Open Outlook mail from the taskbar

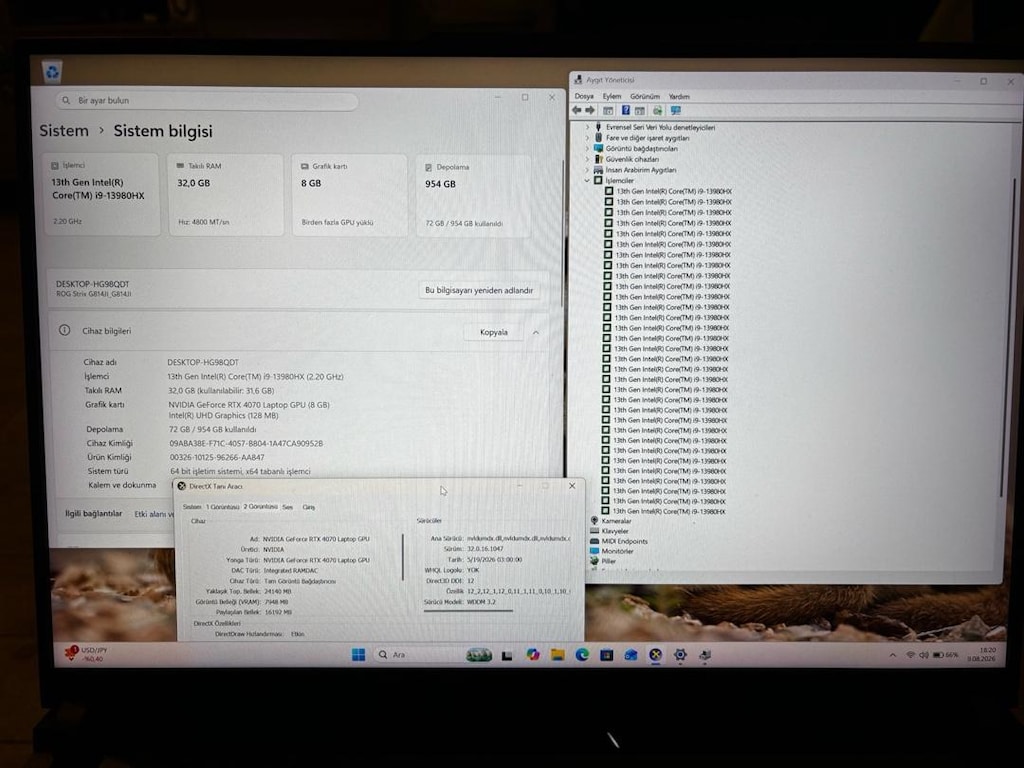(631, 654)
